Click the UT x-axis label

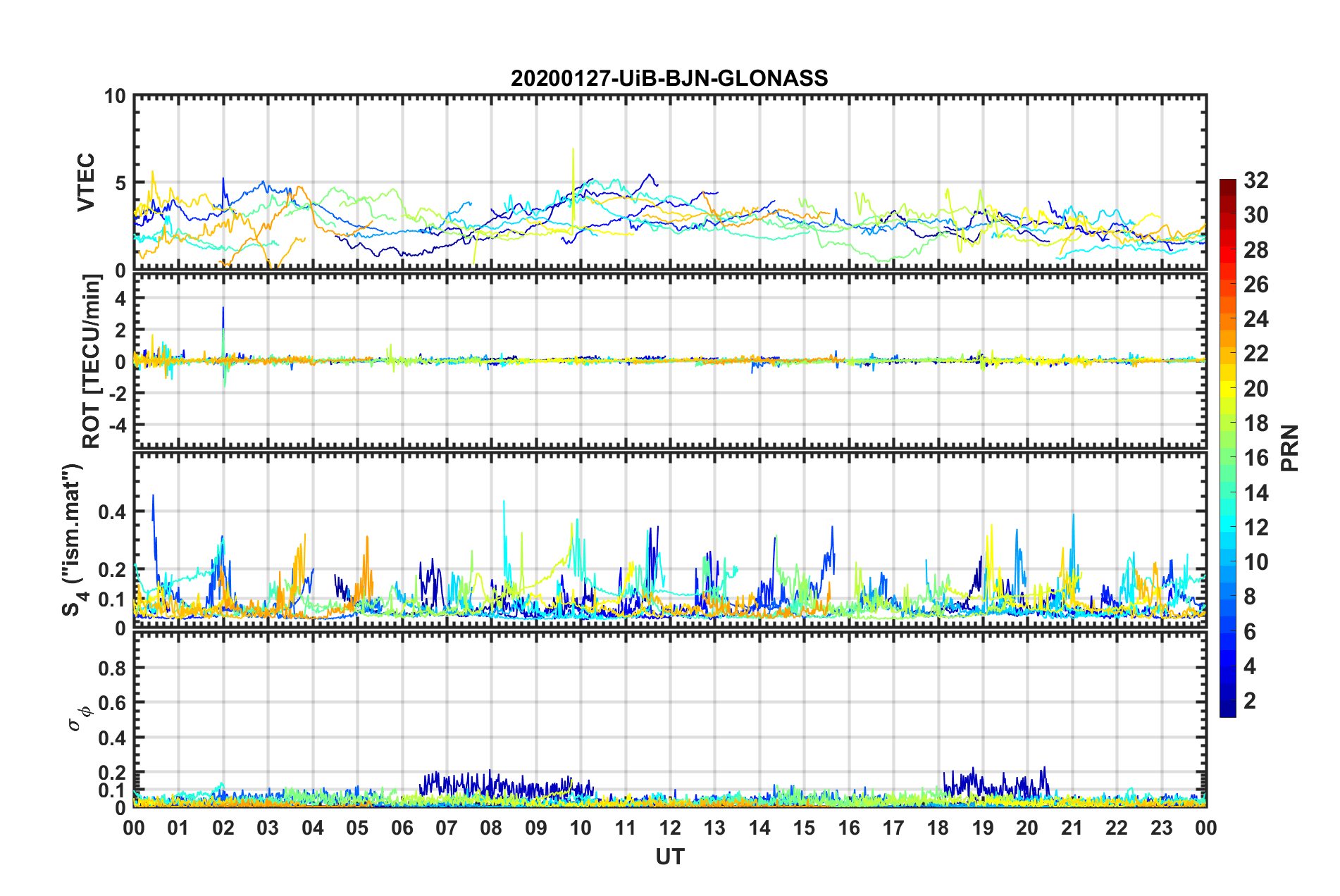point(670,857)
